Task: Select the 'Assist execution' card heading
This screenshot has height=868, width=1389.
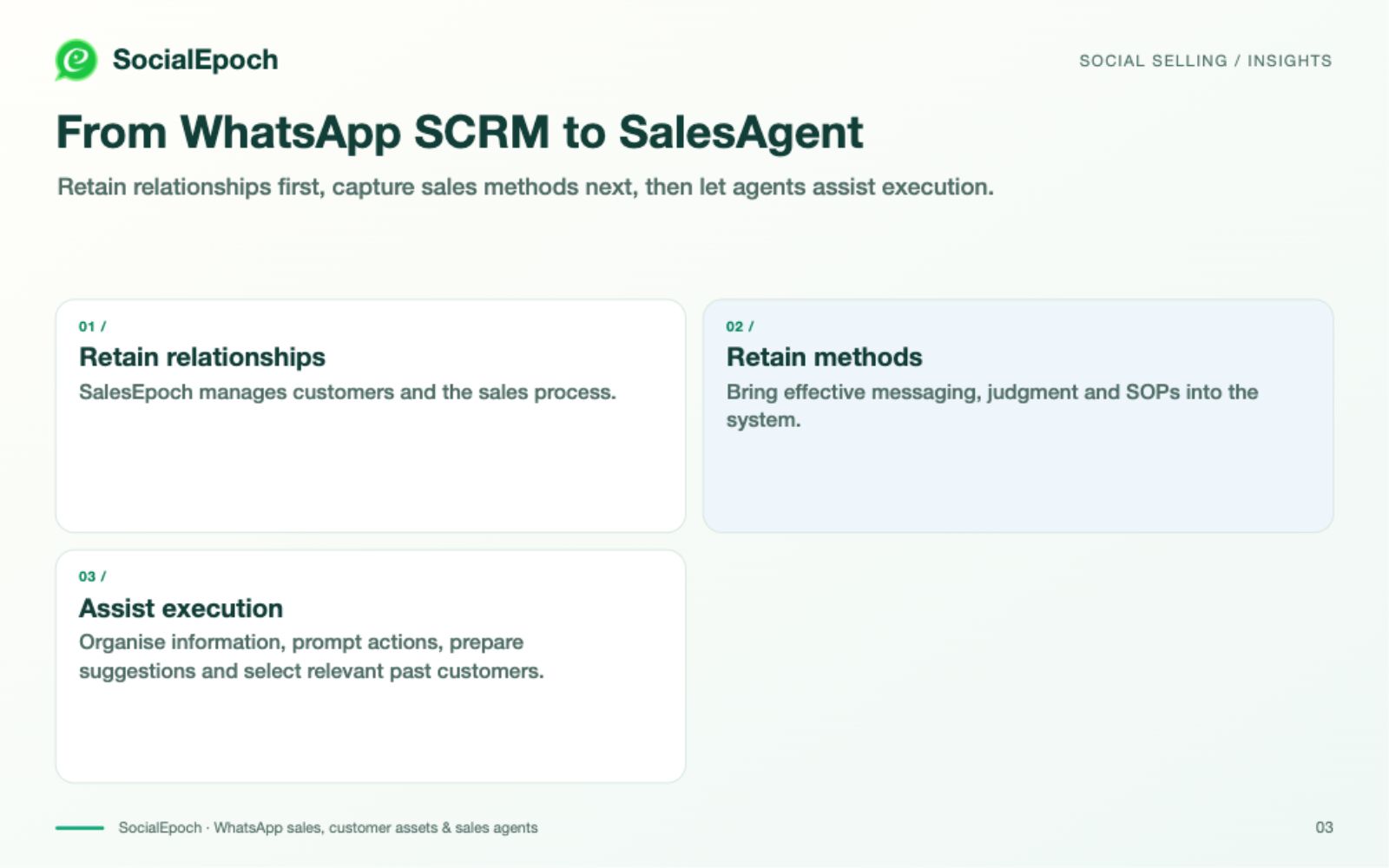Action: [181, 608]
